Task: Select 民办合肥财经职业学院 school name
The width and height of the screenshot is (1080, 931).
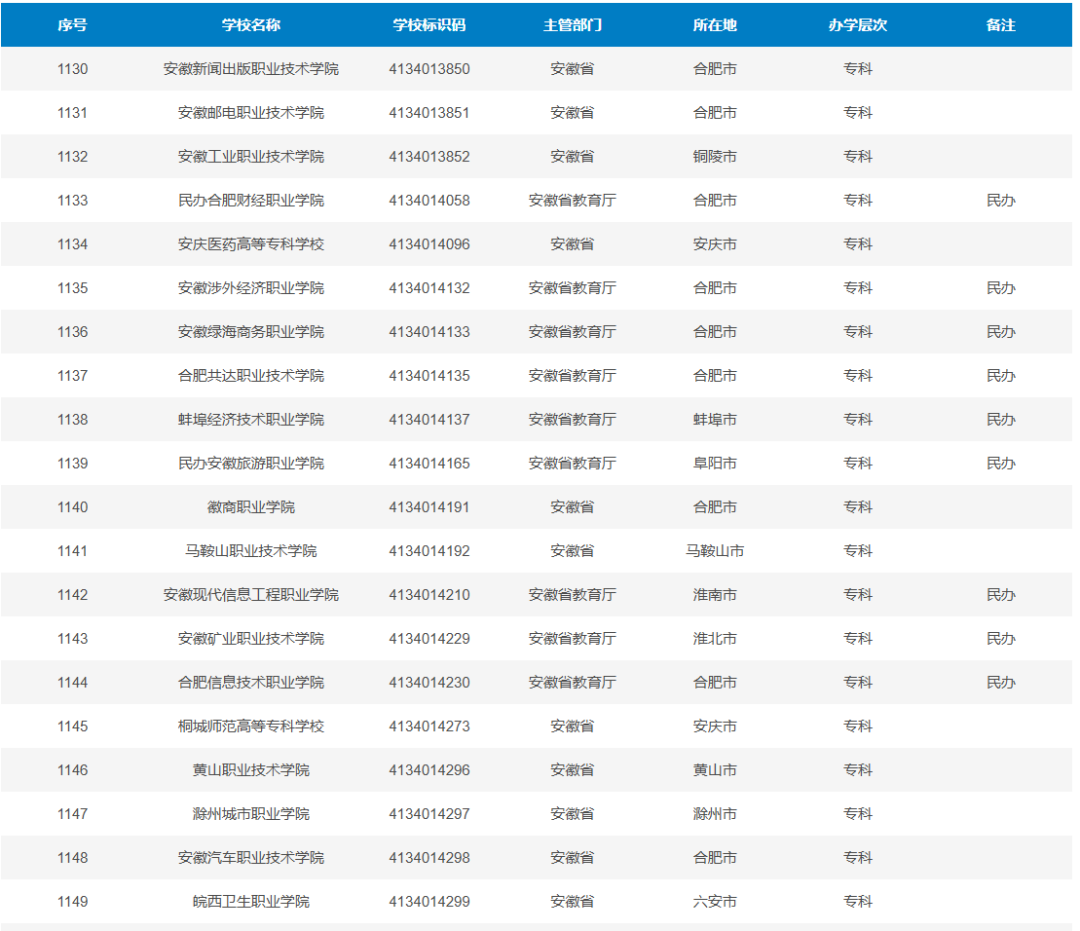Action: tap(251, 200)
